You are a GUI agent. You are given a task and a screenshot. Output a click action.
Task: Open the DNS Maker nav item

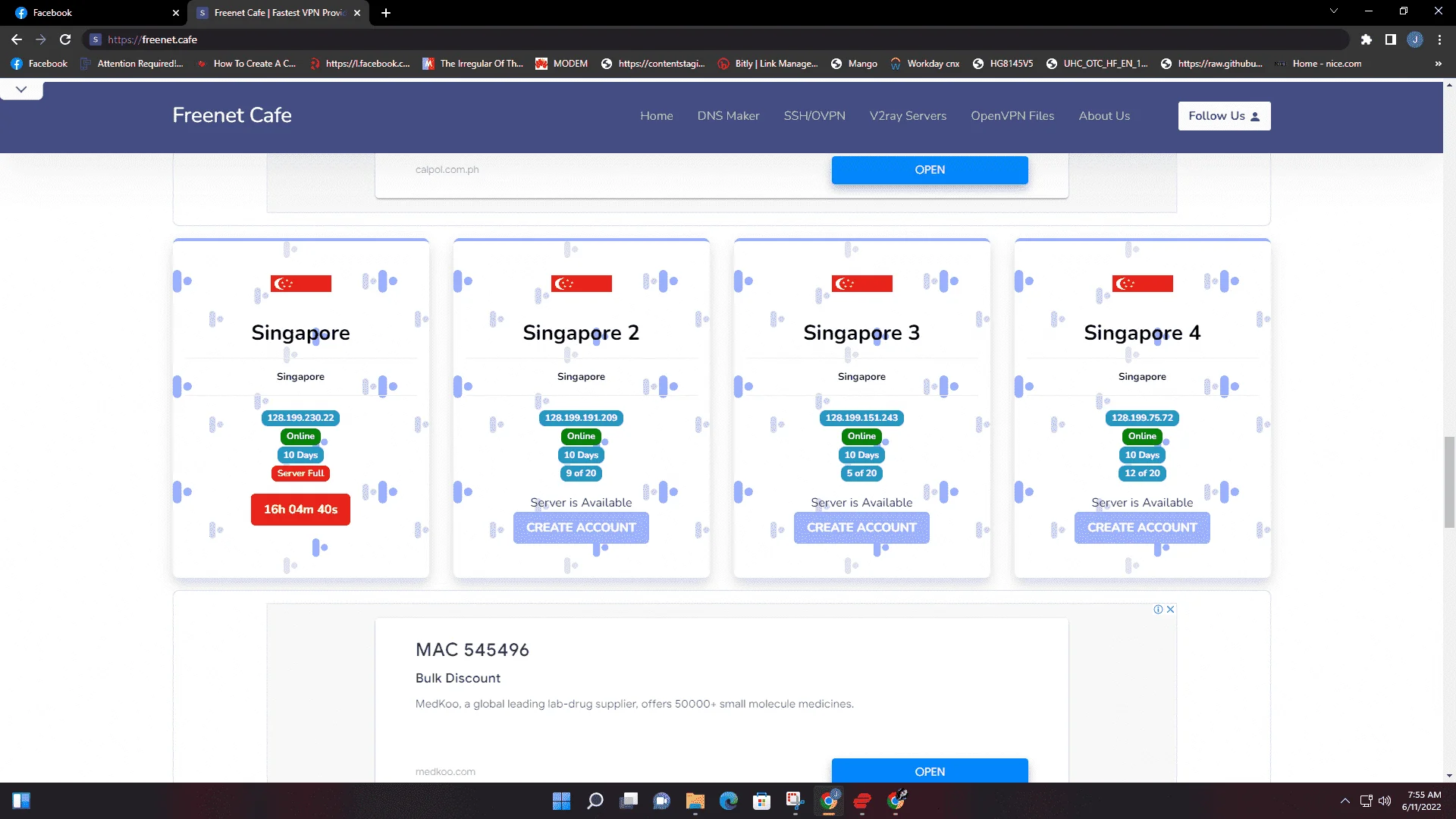coord(728,116)
